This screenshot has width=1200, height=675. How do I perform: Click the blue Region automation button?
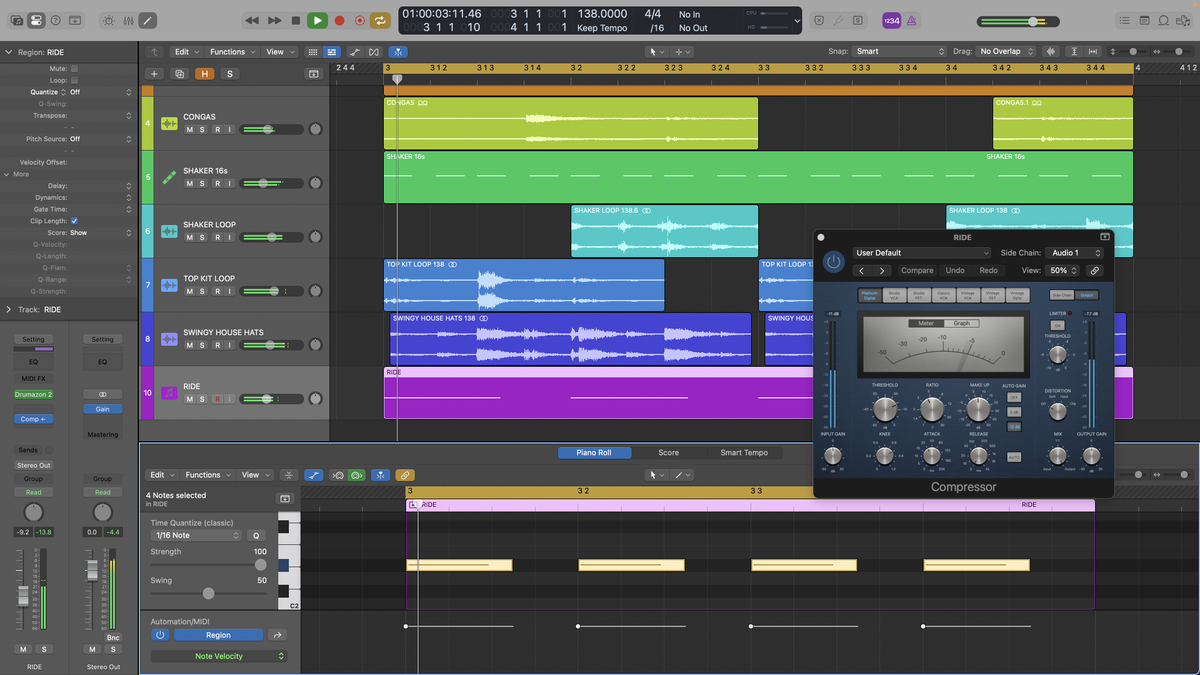pos(218,635)
